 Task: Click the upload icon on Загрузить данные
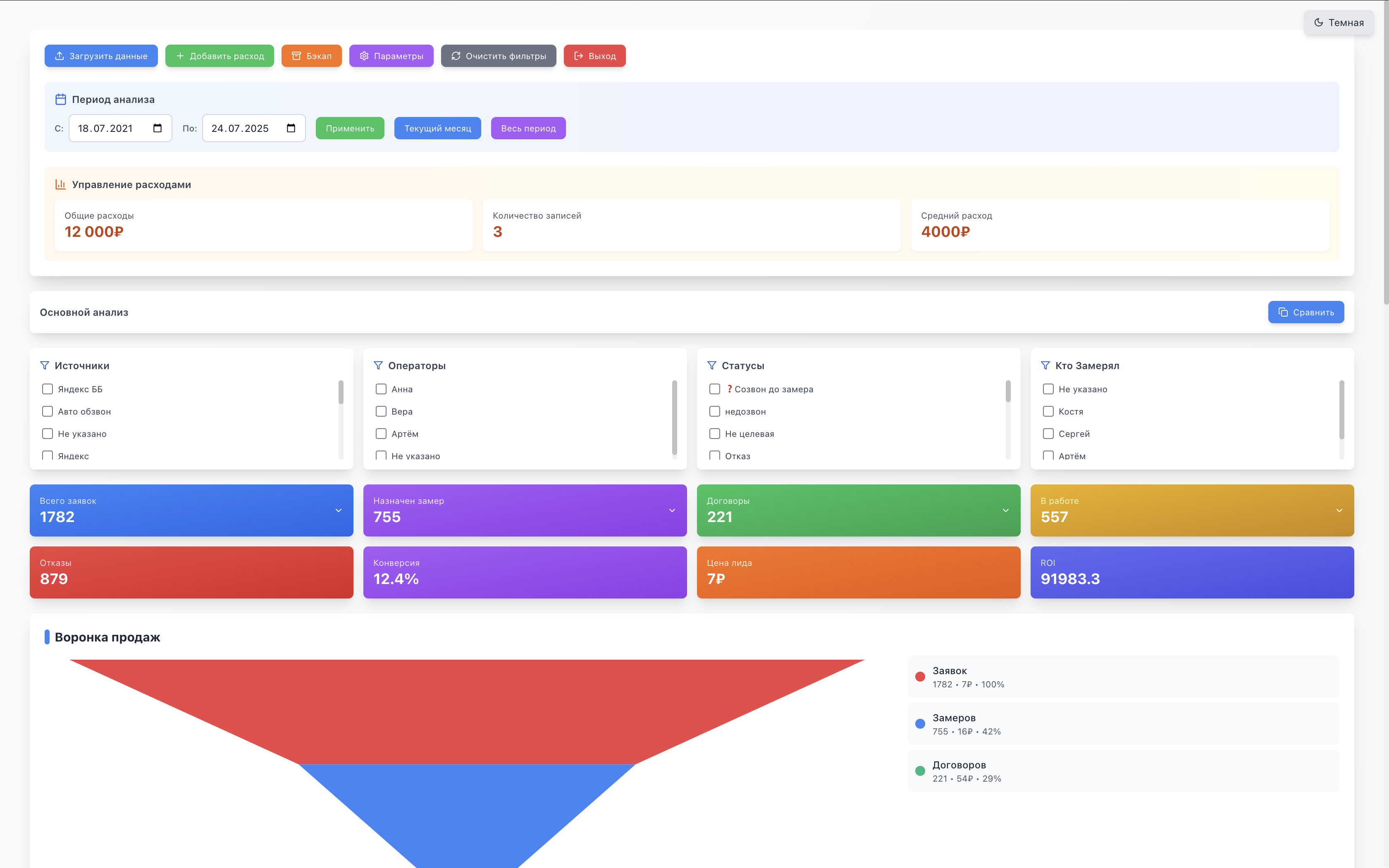[60, 56]
